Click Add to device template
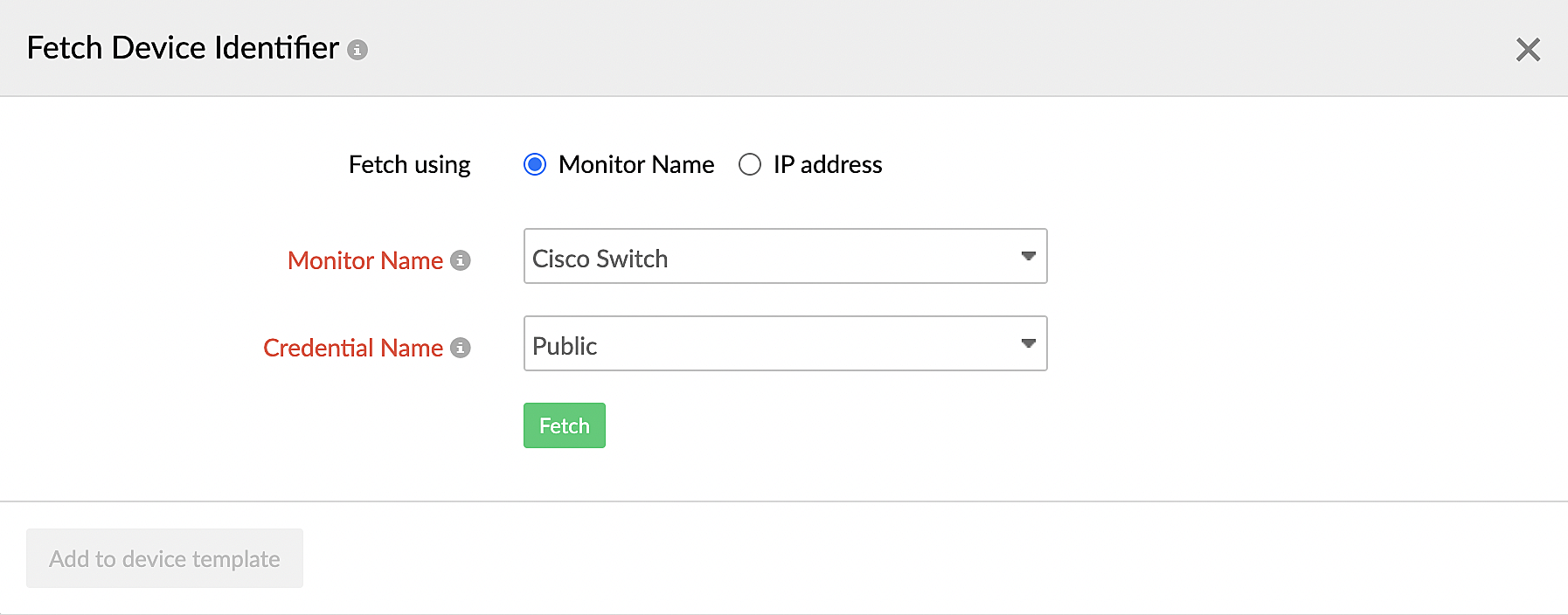The height and width of the screenshot is (615, 1568). click(164, 558)
